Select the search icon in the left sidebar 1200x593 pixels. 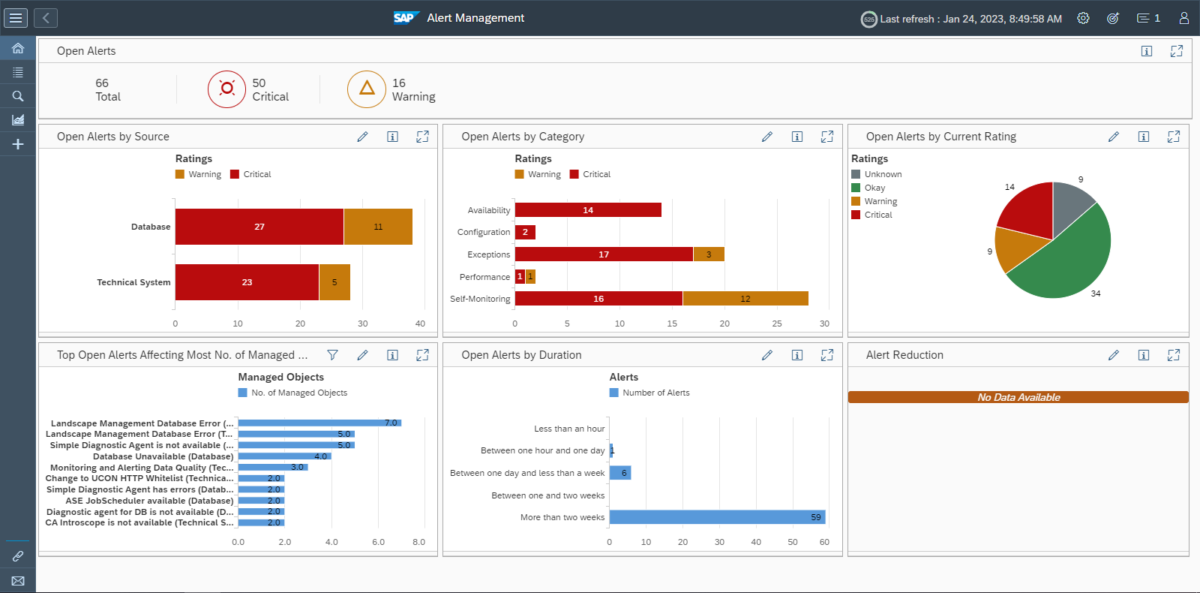pyautogui.click(x=17, y=95)
